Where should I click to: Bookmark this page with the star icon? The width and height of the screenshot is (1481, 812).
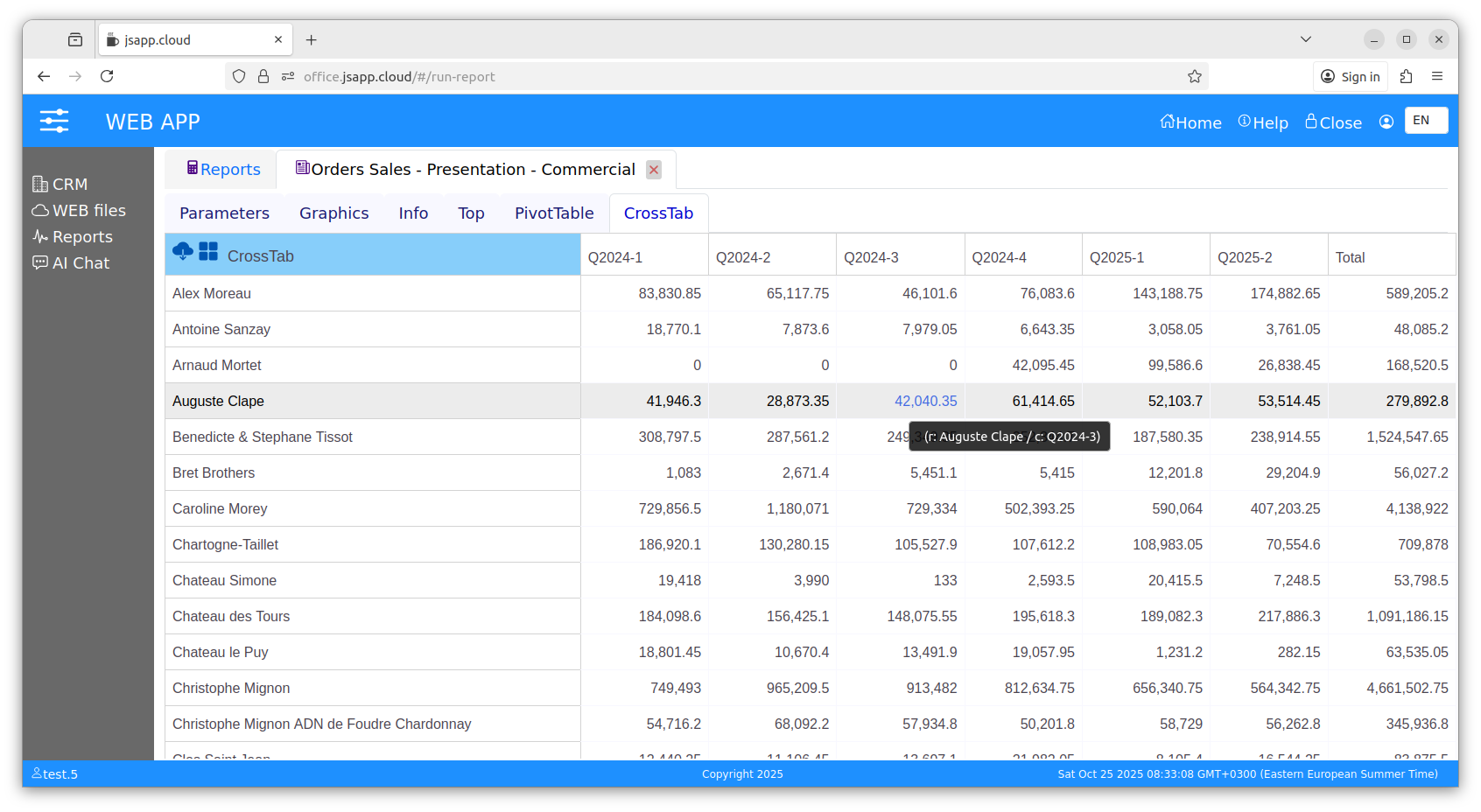1195,77
